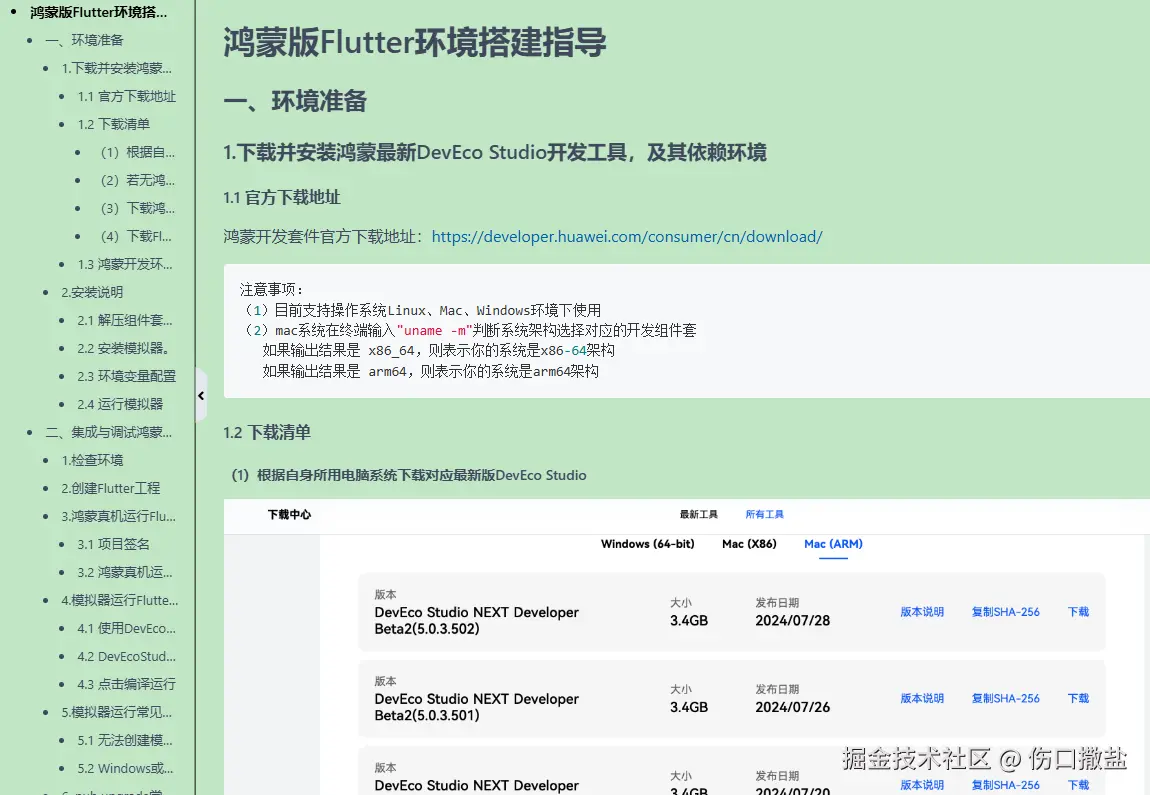Open outline item 4.模拟器运行Flutte...
Viewport: 1150px width, 795px height.
point(120,600)
